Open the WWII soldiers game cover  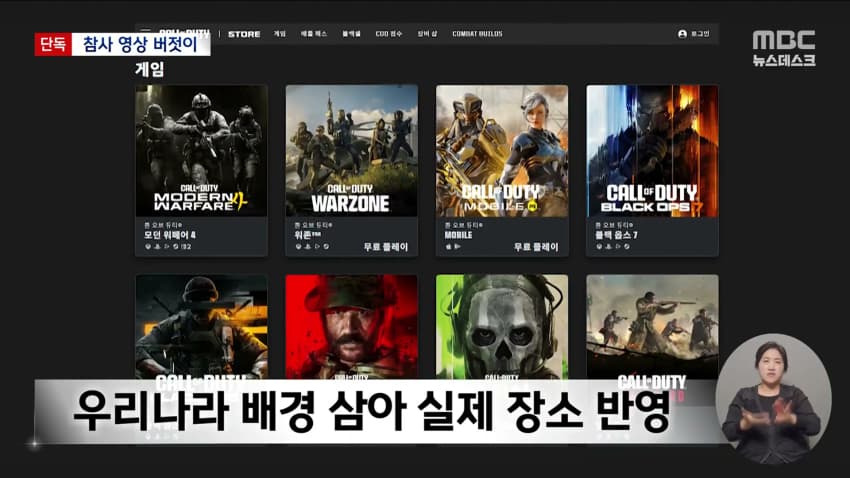tap(652, 327)
